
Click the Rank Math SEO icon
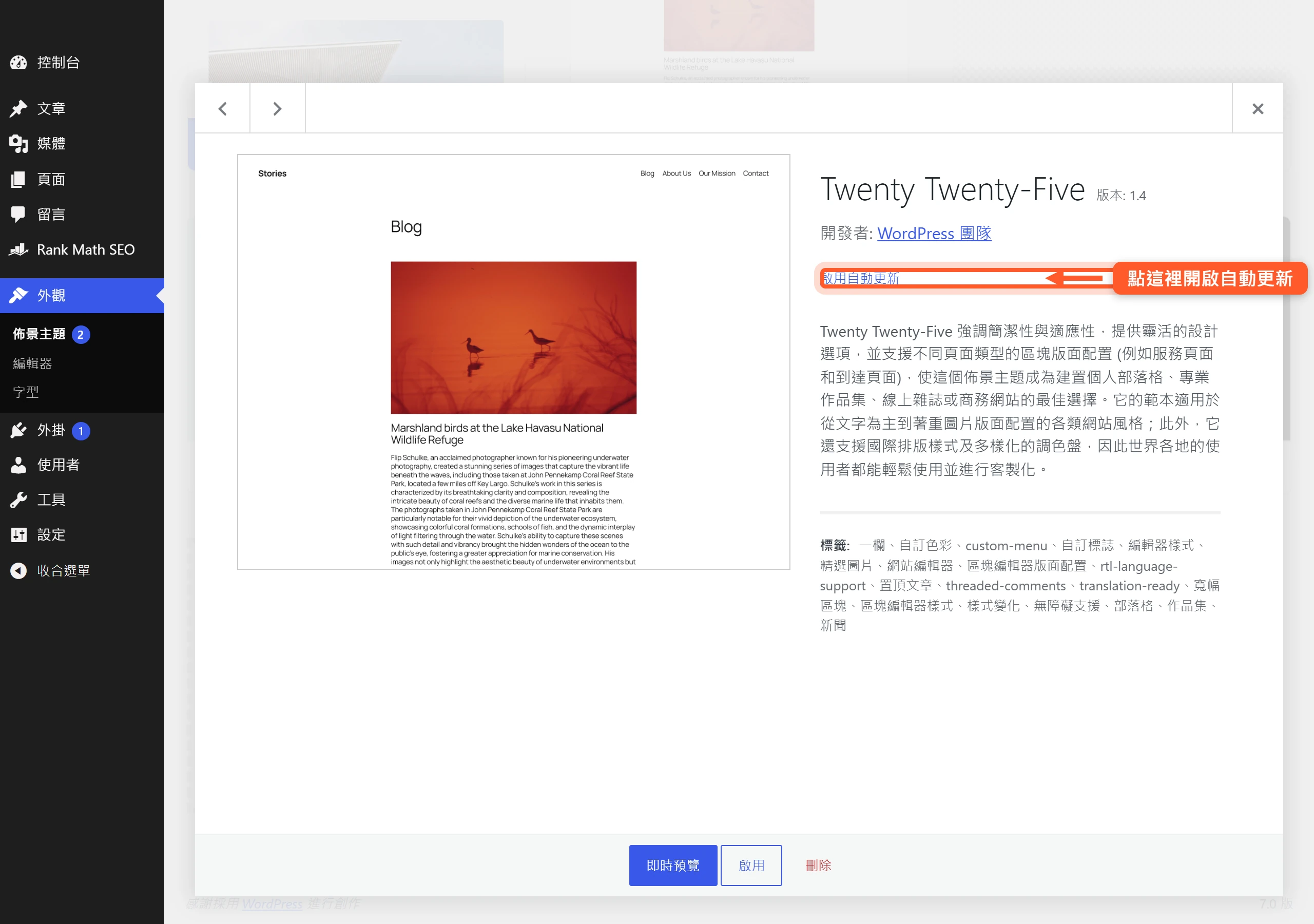[18, 249]
